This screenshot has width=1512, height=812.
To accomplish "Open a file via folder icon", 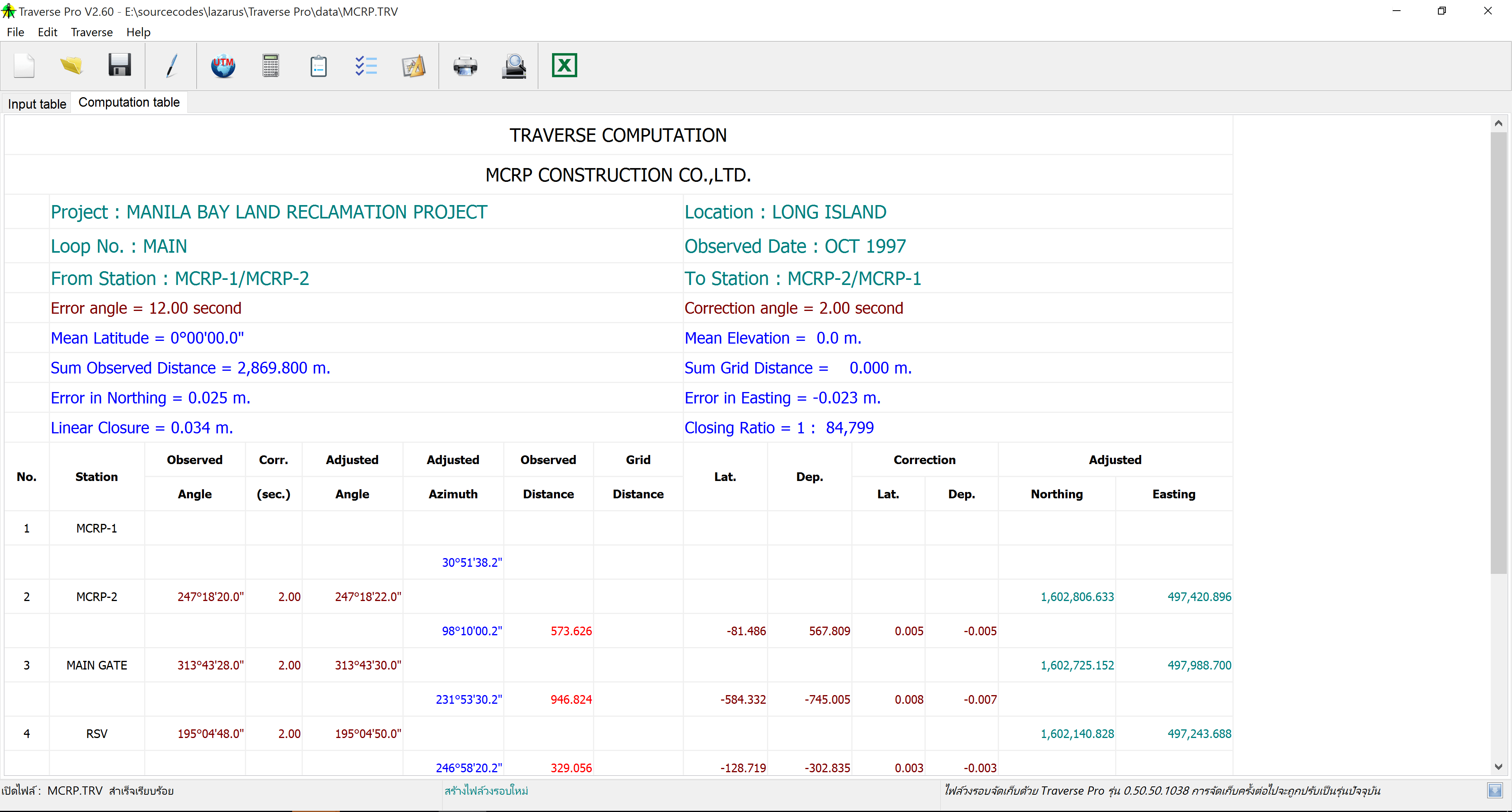I will 72,66.
